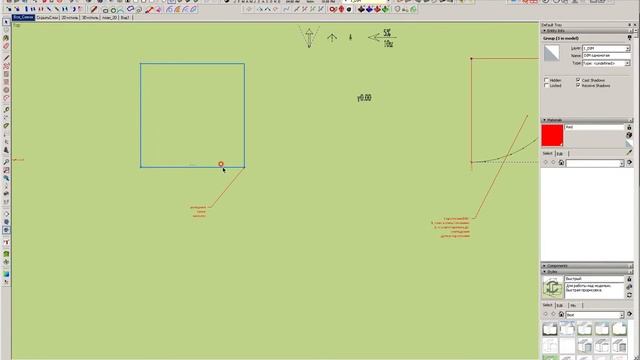
Task: Open the Styles library dropdown list
Action: (x=621, y=315)
